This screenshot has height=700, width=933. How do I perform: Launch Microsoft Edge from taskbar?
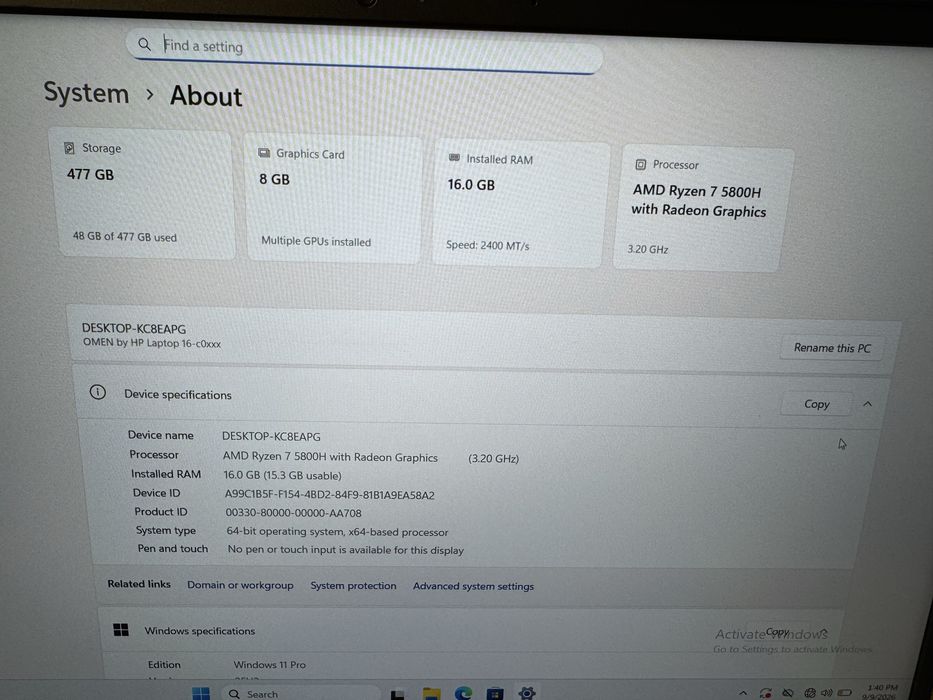pos(463,693)
